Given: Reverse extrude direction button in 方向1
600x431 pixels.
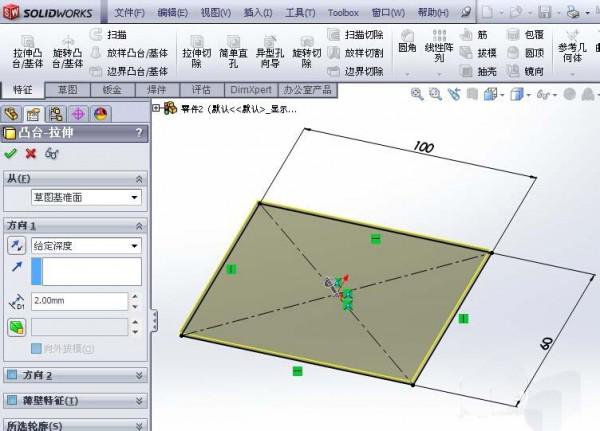Looking at the screenshot, I should [x=16, y=245].
